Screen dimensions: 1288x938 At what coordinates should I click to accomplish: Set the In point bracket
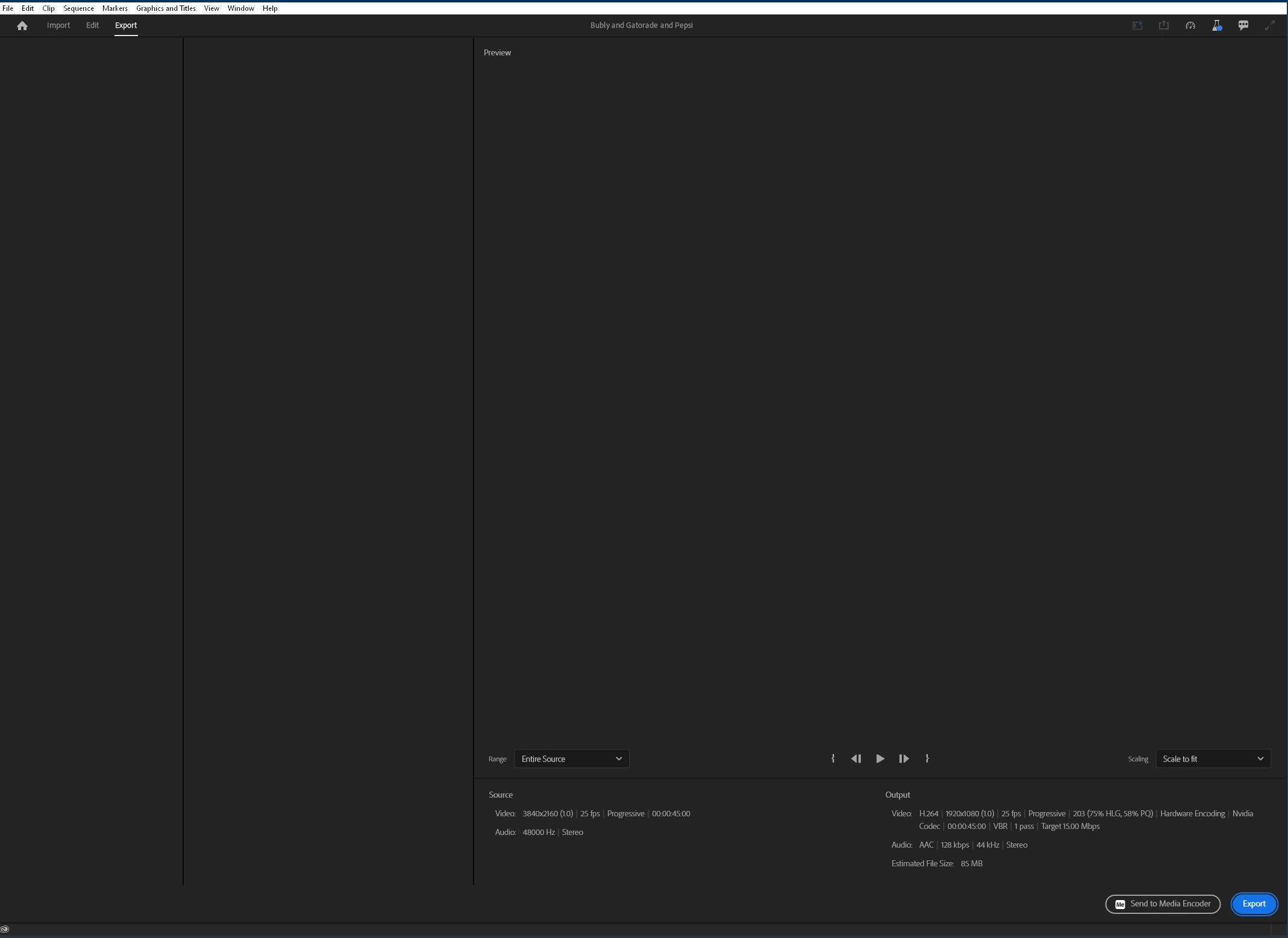point(833,758)
